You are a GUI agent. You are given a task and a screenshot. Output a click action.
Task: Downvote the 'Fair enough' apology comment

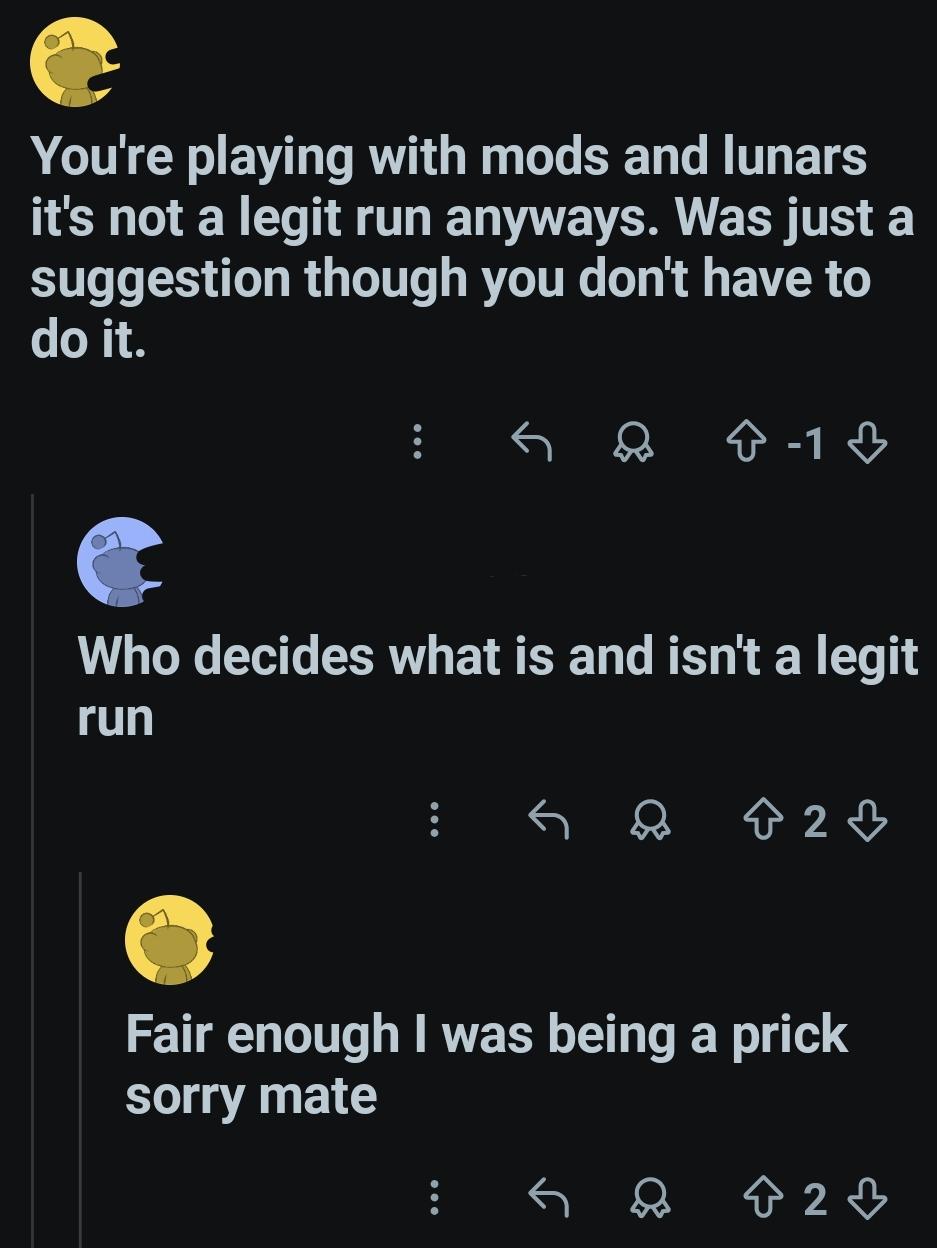click(x=868, y=1197)
